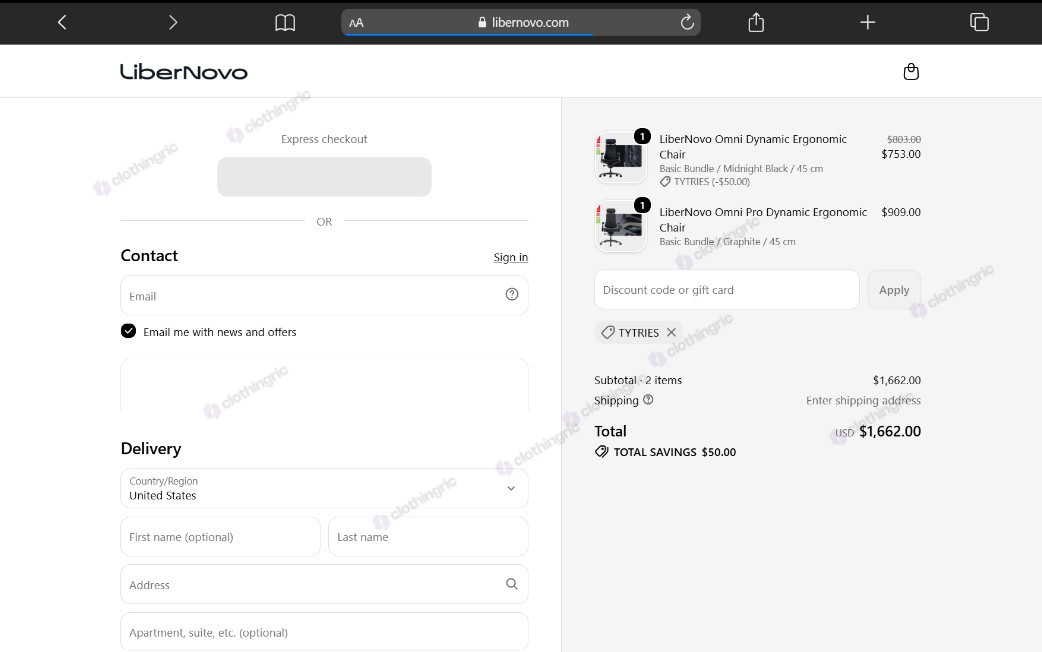Click the Discount code or gift card field
Screen dimensions: 1042x652
[x=726, y=289]
